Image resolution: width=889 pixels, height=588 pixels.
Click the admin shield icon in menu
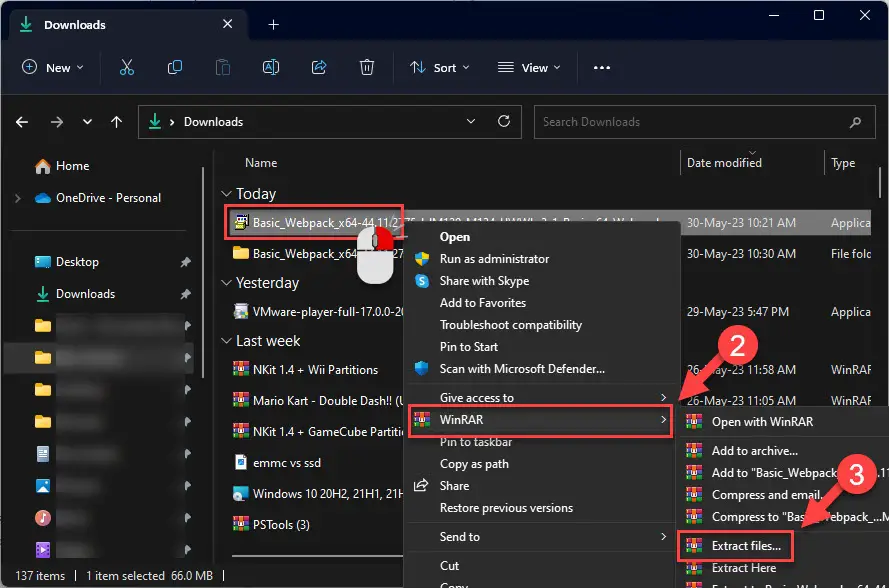point(422,259)
